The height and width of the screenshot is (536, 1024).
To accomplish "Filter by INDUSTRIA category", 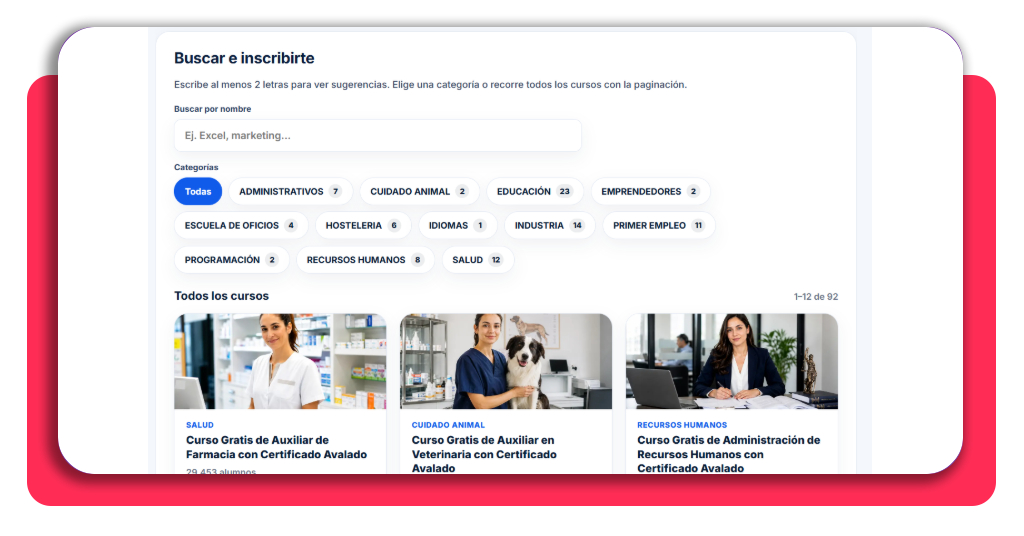I will pyautogui.click(x=549, y=225).
